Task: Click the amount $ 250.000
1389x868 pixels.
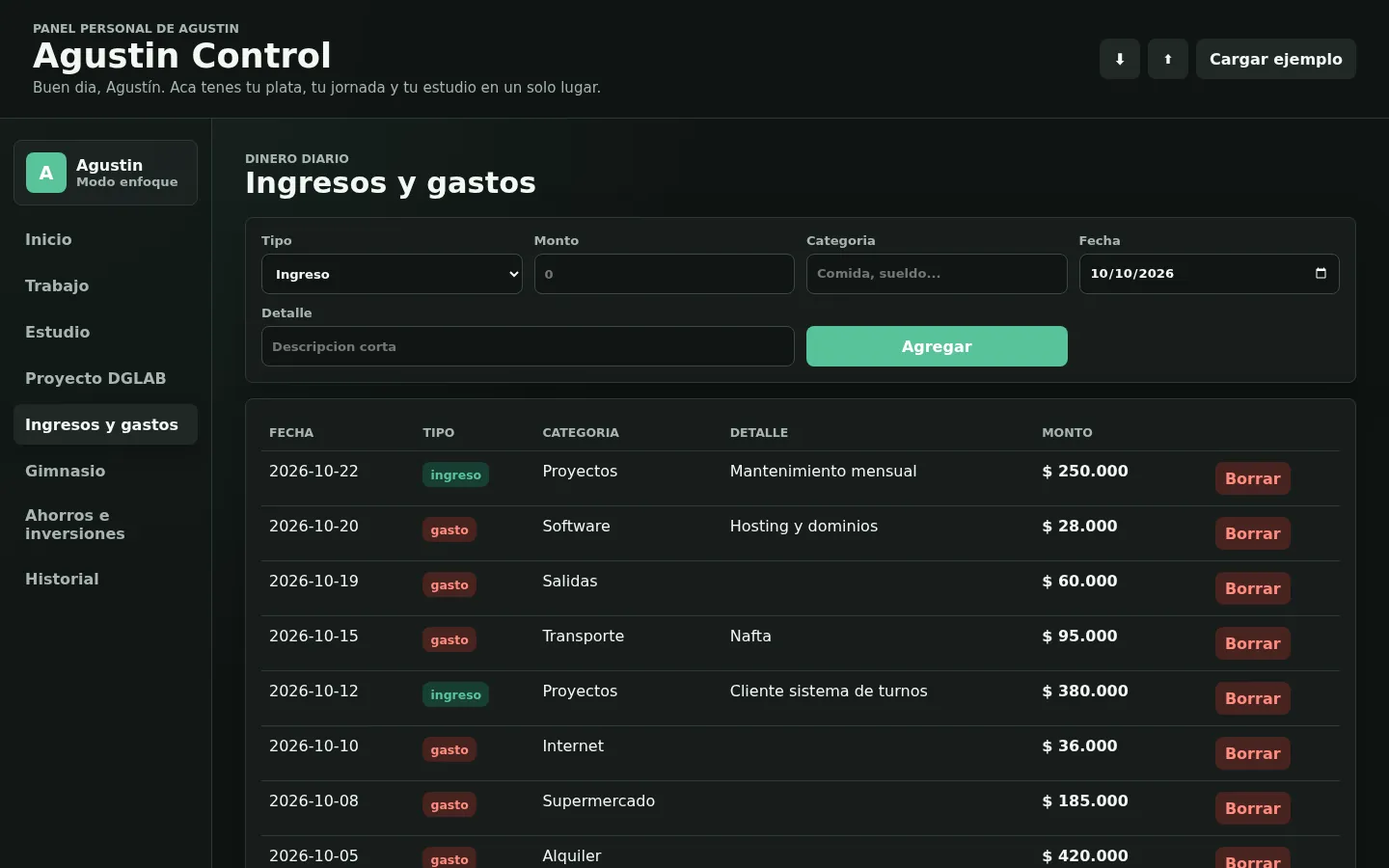Action: click(x=1085, y=471)
